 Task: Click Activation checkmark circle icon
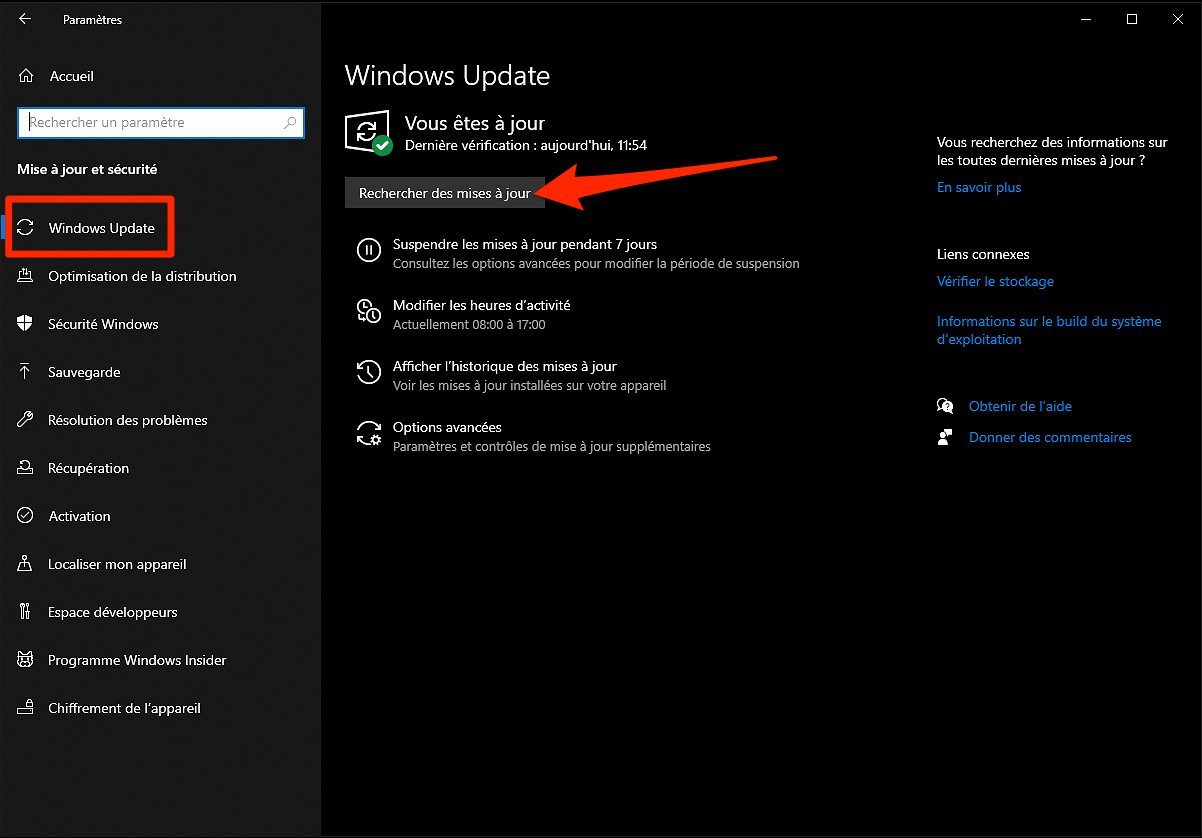[26, 516]
